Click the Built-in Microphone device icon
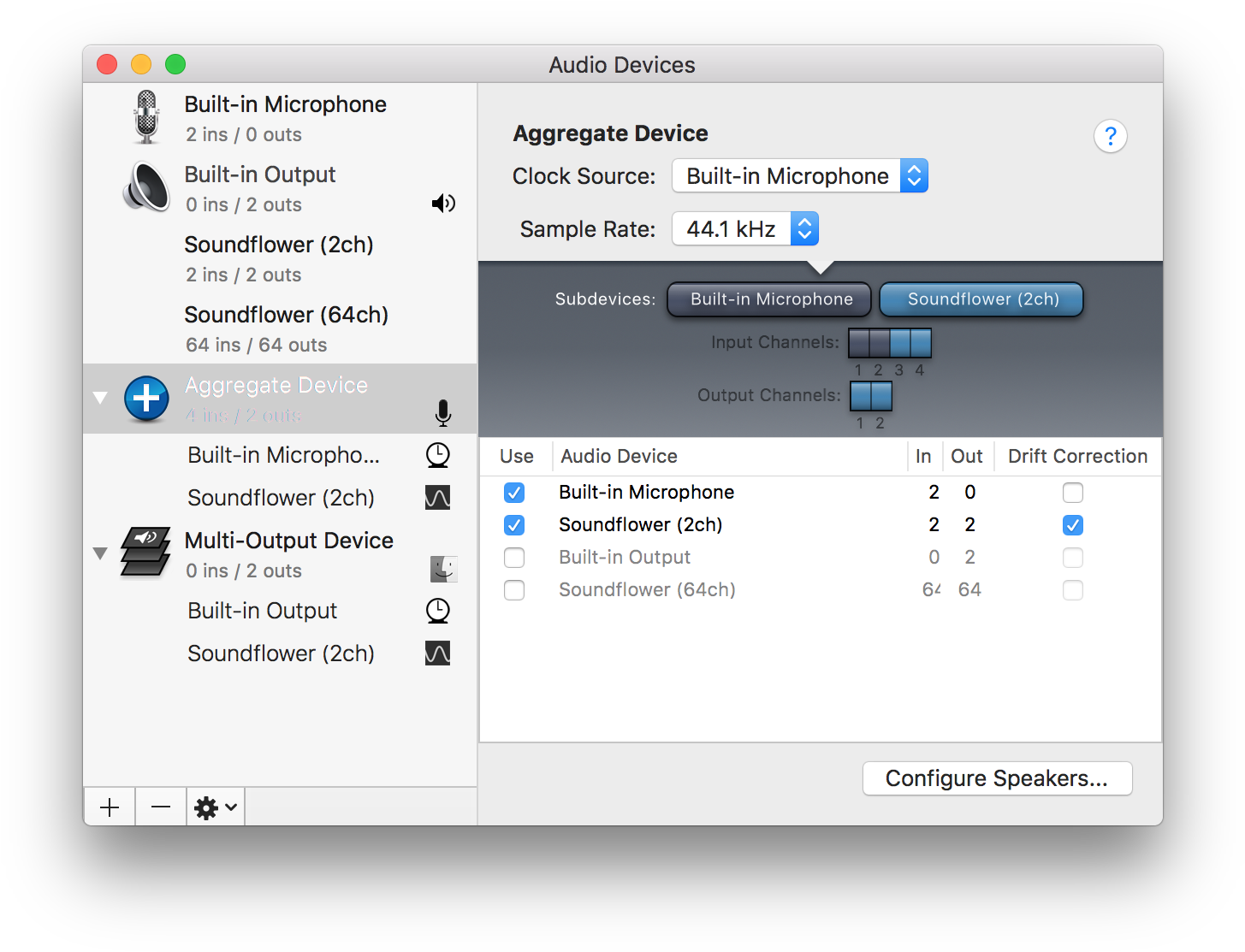This screenshot has width=1245, height=952. tap(147, 117)
